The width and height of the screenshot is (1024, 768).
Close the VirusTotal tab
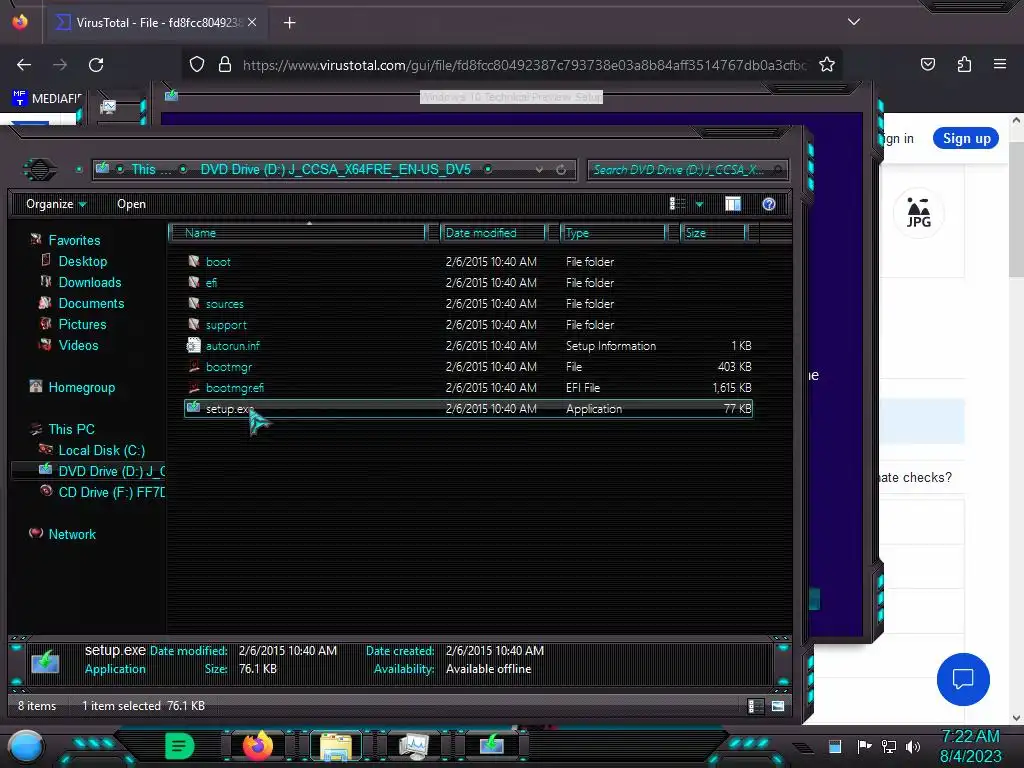252,23
